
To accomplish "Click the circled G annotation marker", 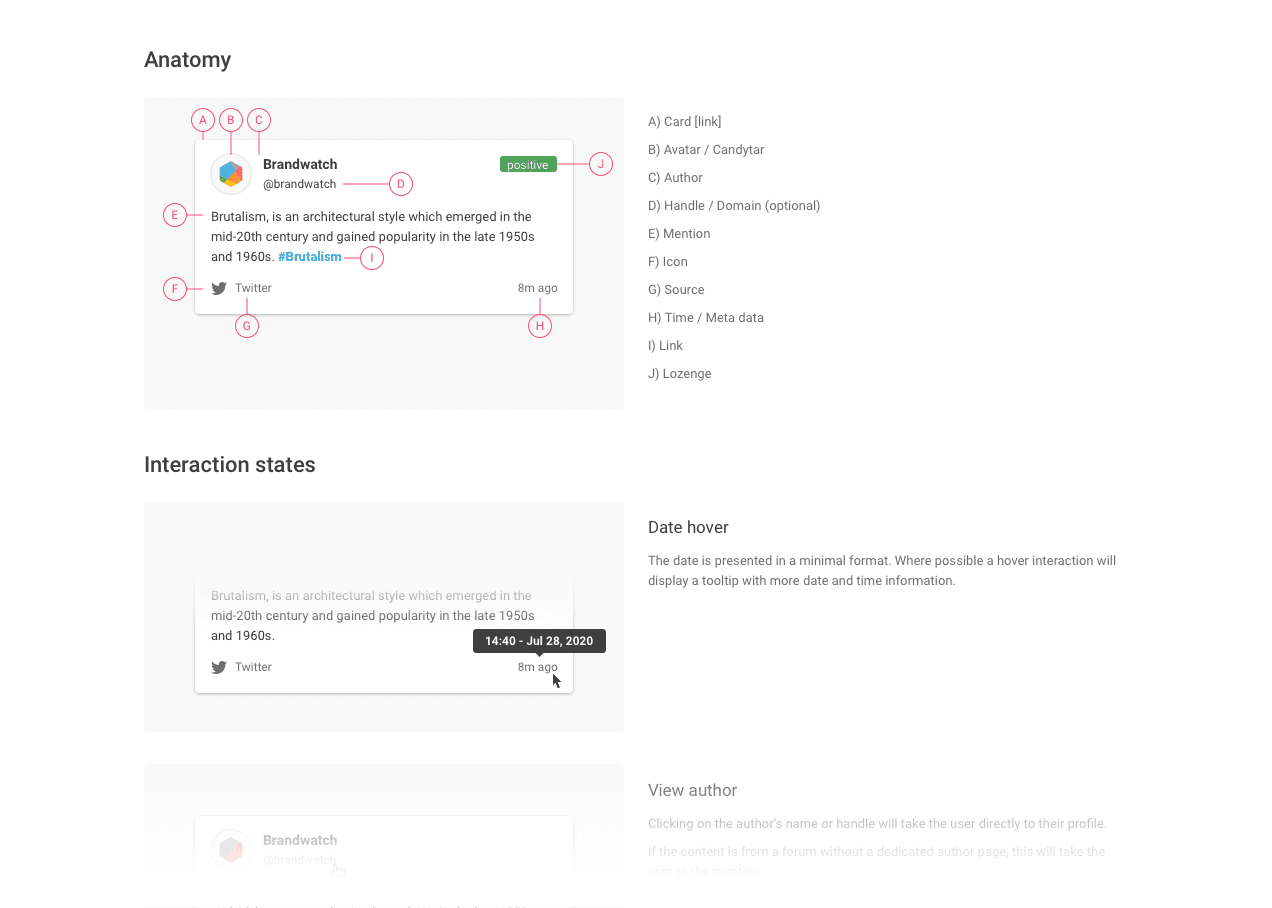I will [x=247, y=326].
